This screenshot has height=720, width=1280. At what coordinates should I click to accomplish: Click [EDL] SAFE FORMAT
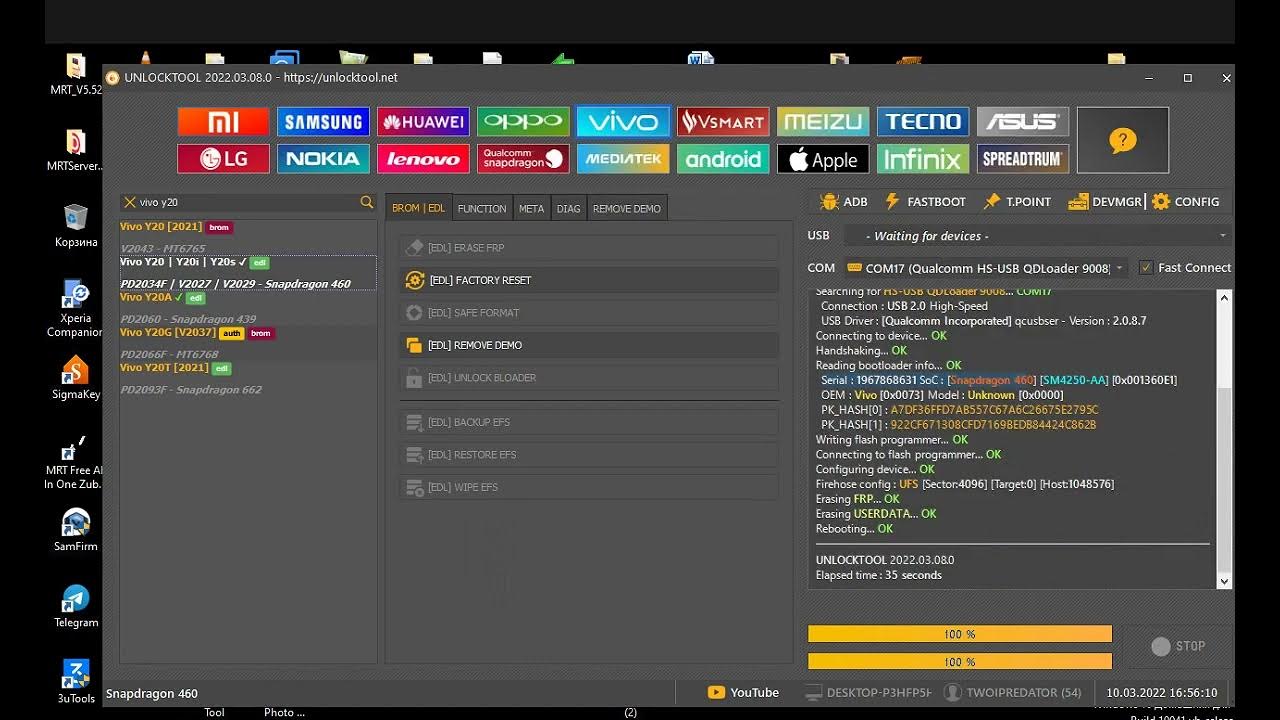588,313
